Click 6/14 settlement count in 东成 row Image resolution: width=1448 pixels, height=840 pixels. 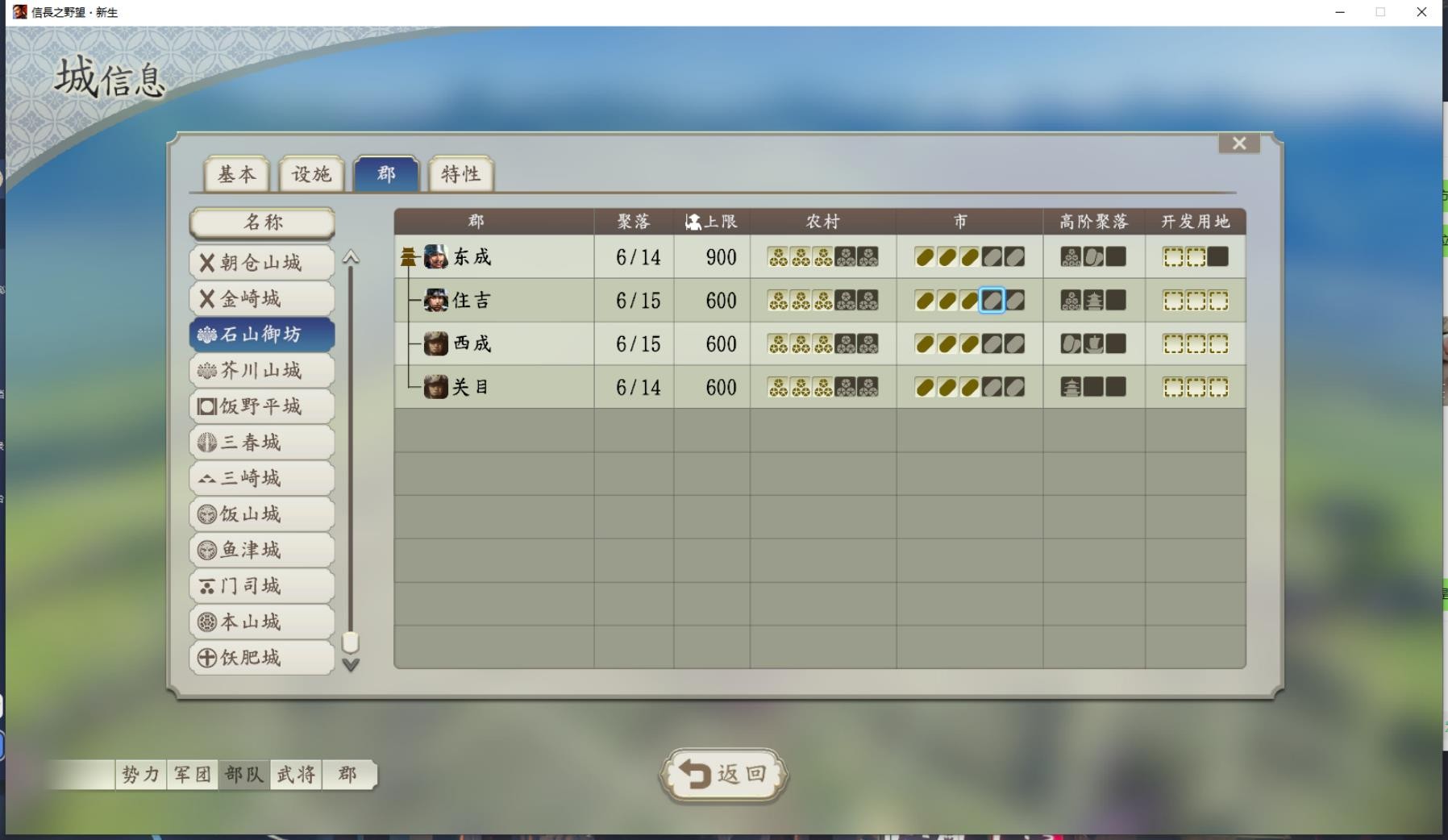click(x=638, y=257)
